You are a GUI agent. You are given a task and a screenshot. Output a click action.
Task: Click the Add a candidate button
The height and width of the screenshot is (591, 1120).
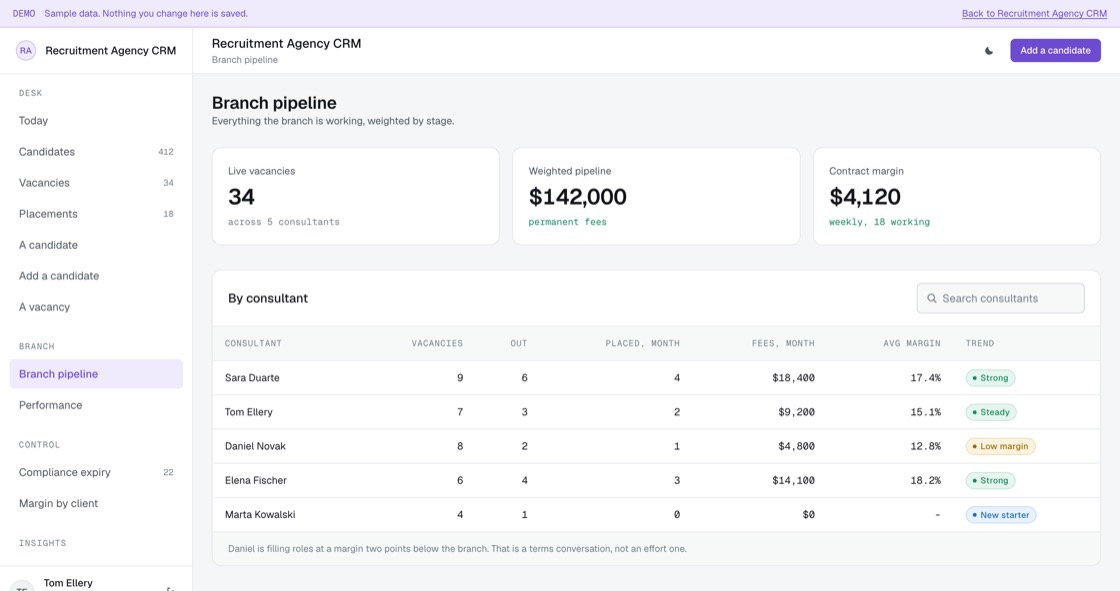(1055, 51)
